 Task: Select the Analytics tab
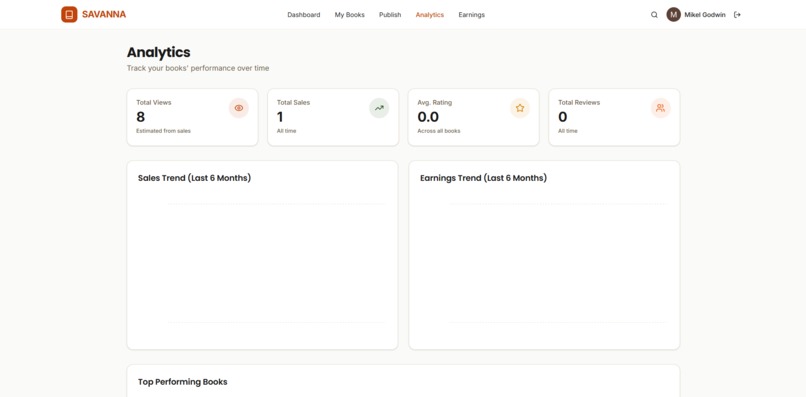[430, 15]
